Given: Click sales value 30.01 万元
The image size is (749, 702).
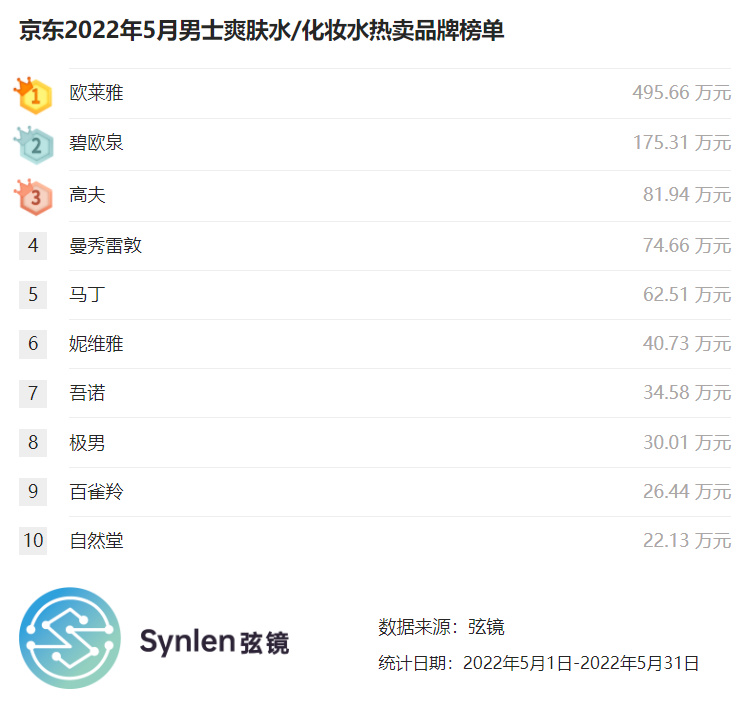Looking at the screenshot, I should click(687, 443).
